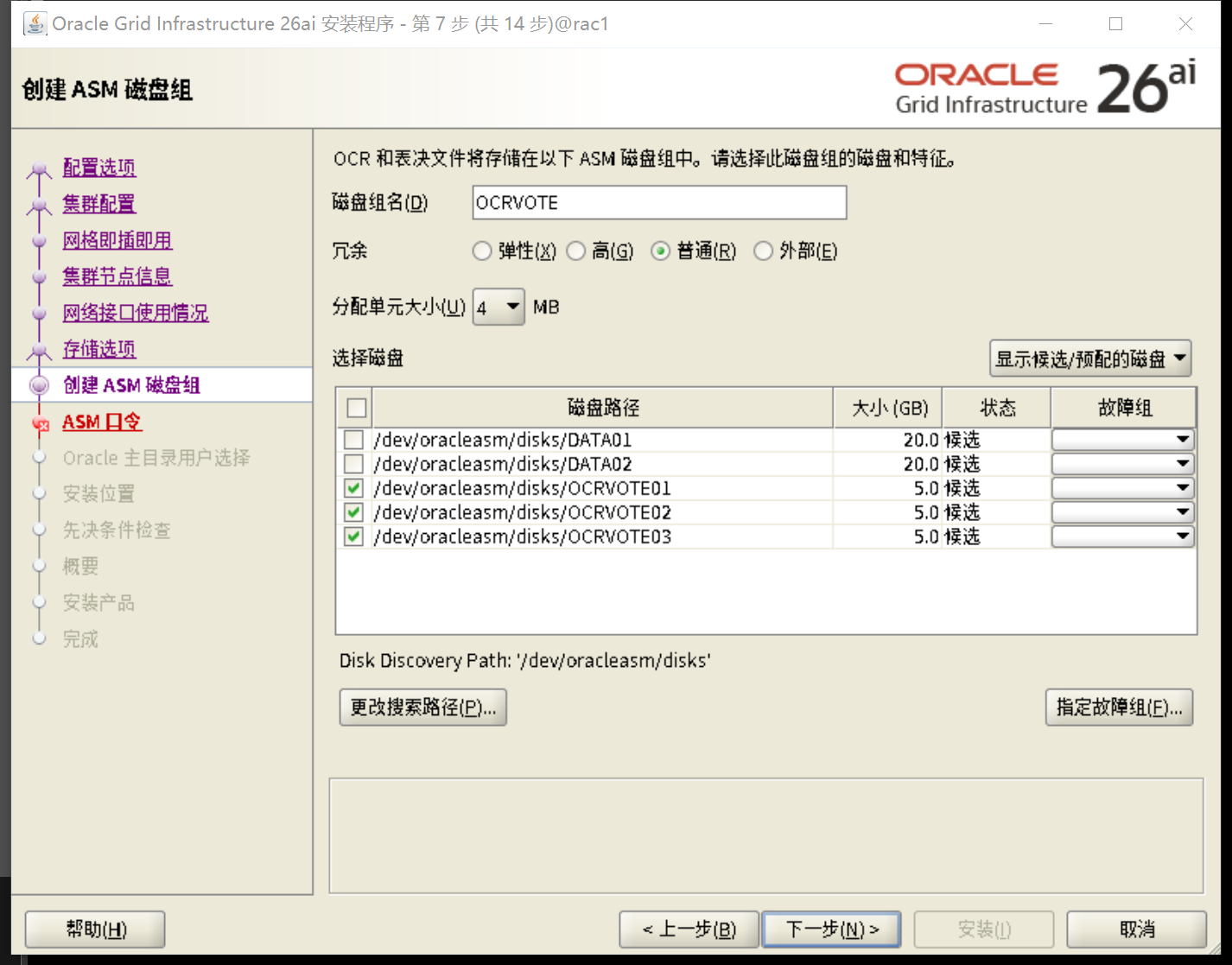The width and height of the screenshot is (1232, 965).
Task: Click the Java installer icon in title bar
Action: point(35,23)
